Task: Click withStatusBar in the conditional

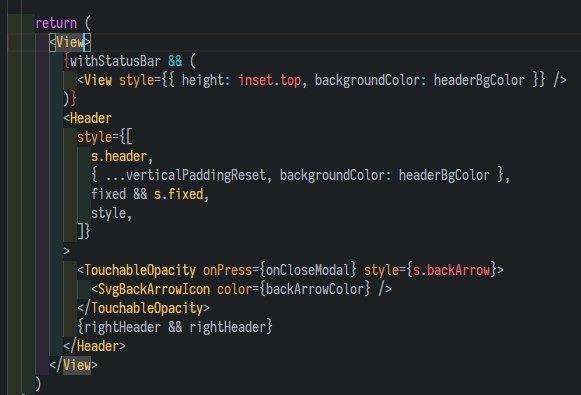Action: pos(115,61)
